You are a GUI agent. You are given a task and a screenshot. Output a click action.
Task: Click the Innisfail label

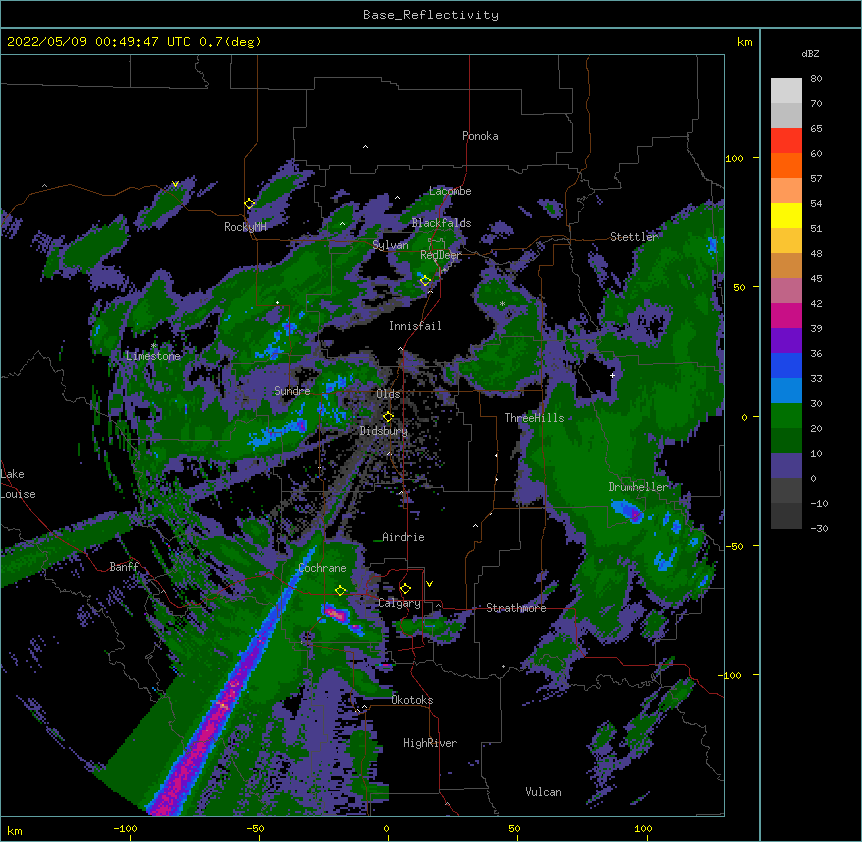pyautogui.click(x=415, y=326)
